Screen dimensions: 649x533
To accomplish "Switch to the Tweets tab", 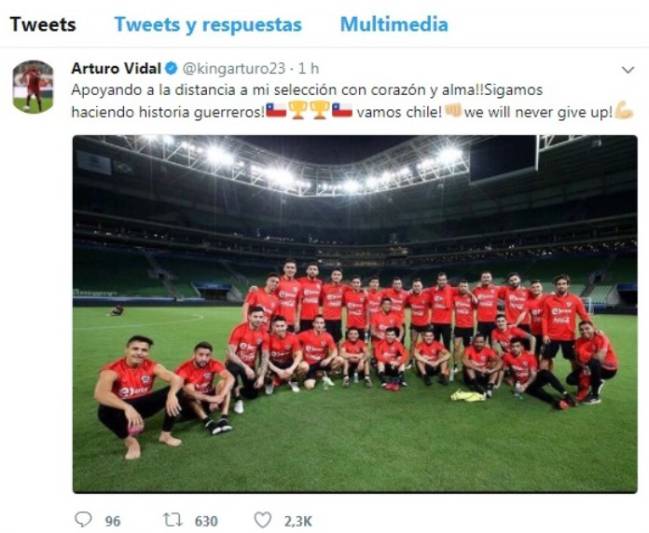I will (x=43, y=24).
